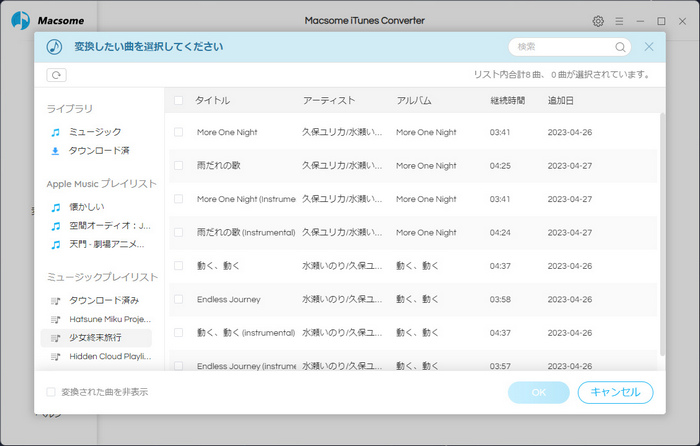Select ダウンロード済 in the library
This screenshot has width=700, height=446.
[99, 151]
